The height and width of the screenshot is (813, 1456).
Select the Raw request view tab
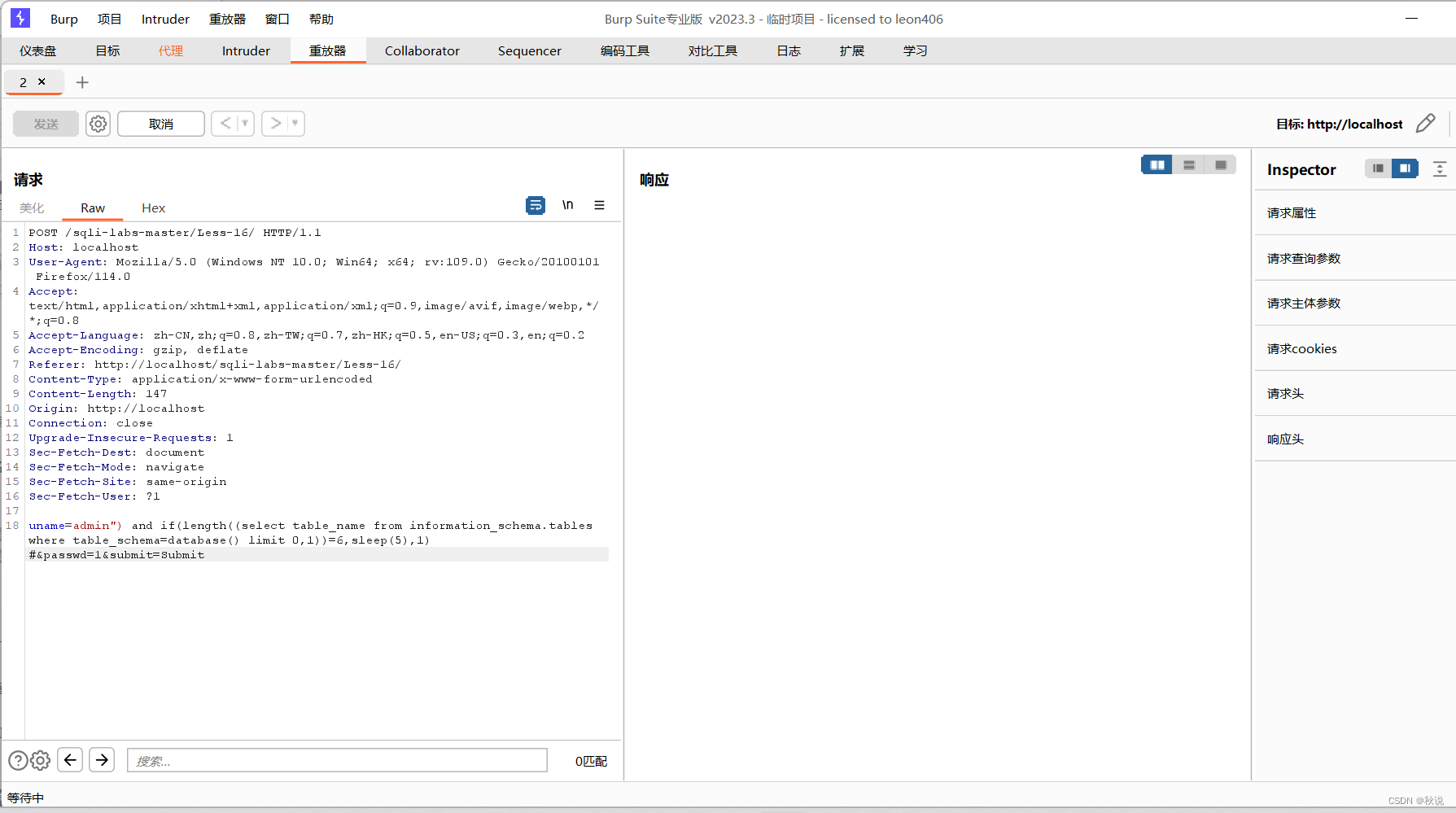93,208
